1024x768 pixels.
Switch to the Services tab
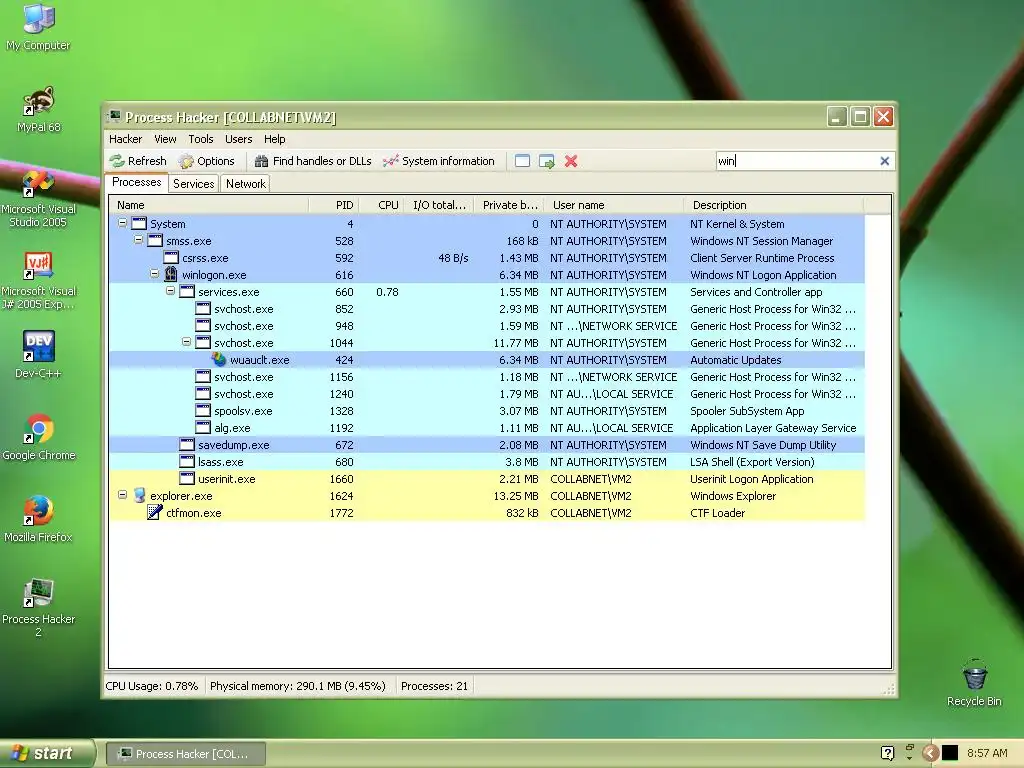tap(193, 184)
